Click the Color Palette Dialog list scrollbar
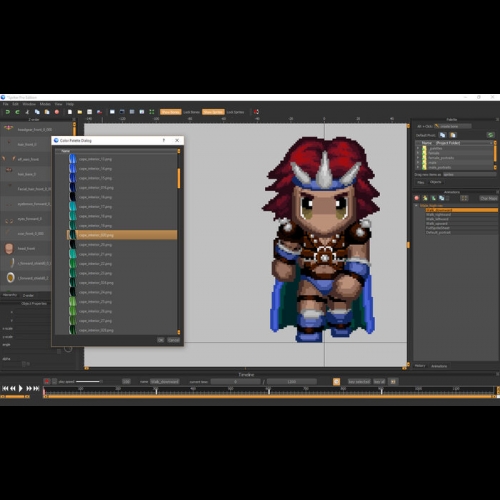Viewport: 500px width, 500px height. tap(179, 178)
